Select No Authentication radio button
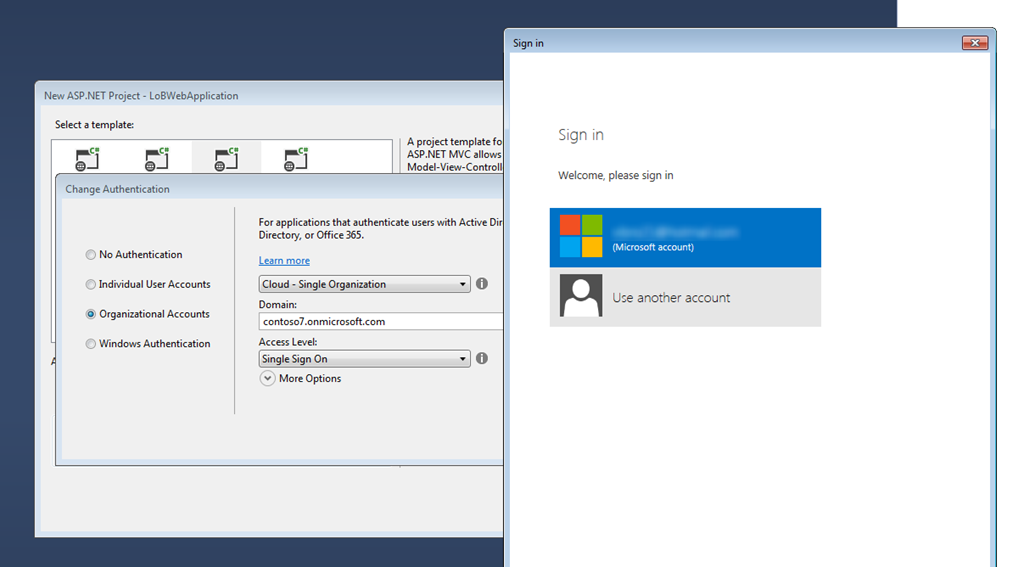Screen dimensions: 1024x567 [91, 255]
